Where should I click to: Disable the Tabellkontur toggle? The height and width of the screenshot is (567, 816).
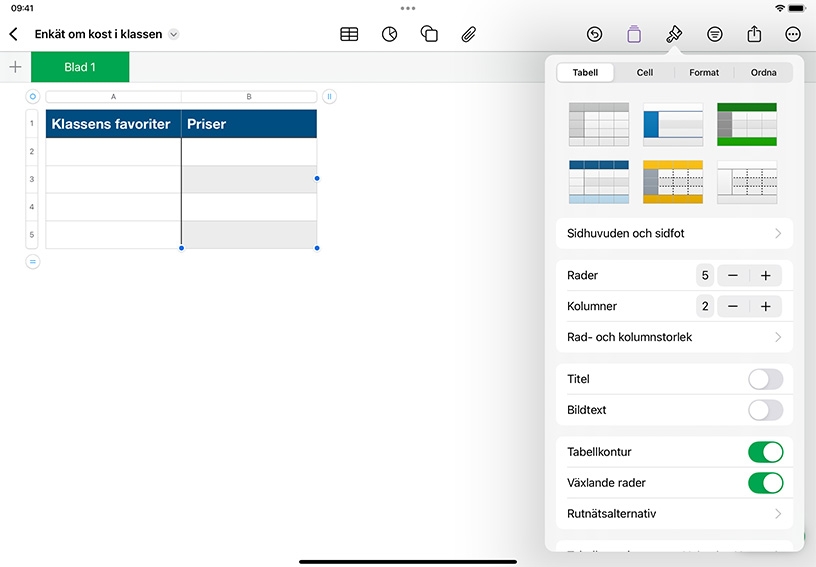pyautogui.click(x=766, y=452)
